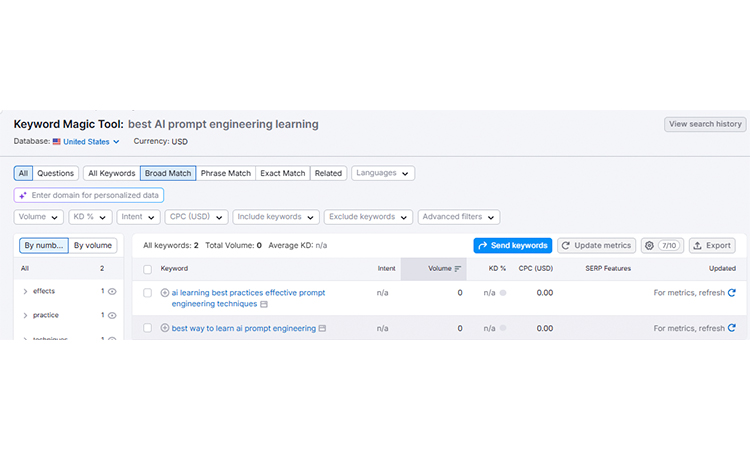
Task: Click the Volume column sort icon
Action: (458, 269)
